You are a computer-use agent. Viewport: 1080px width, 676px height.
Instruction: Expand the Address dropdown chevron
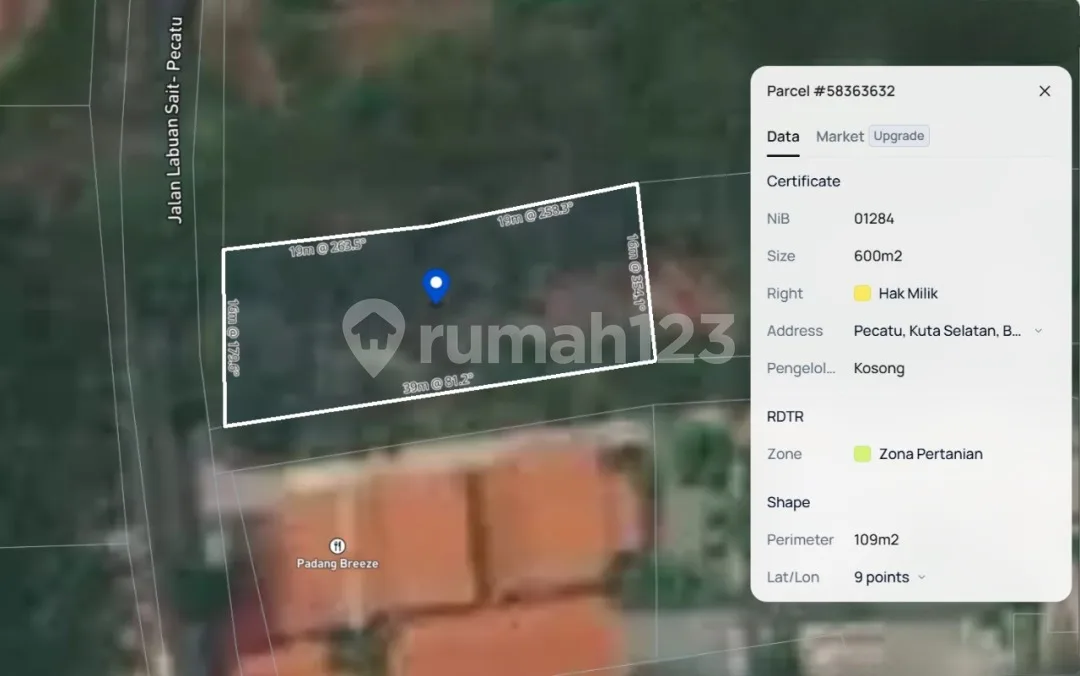tap(1038, 331)
